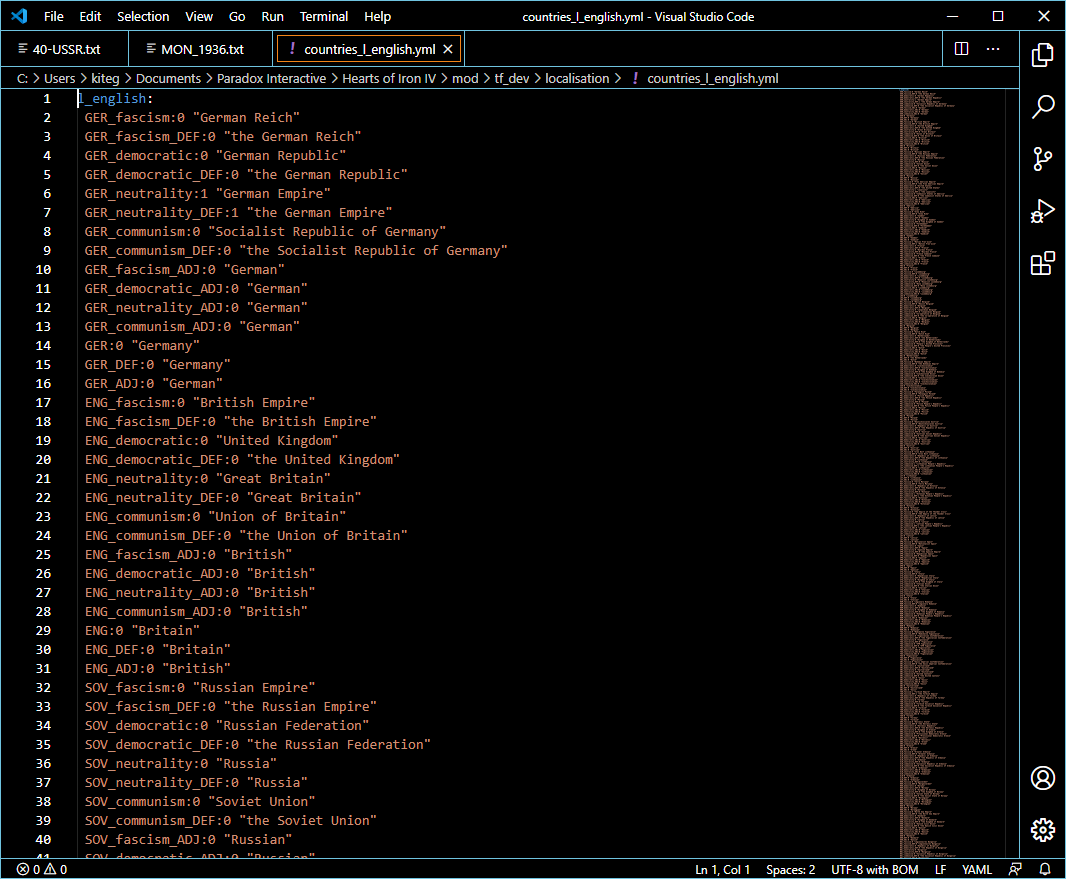This screenshot has height=879, width=1066.
Task: Click the VS Code logo icon
Action: click(19, 16)
